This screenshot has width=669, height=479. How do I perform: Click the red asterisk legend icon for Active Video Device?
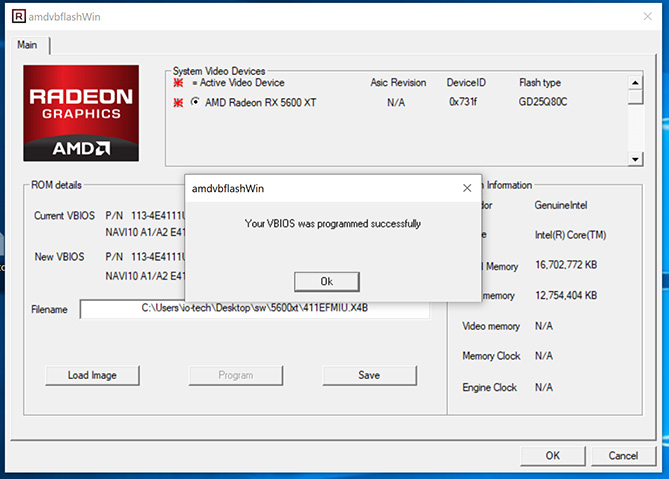pyautogui.click(x=178, y=83)
